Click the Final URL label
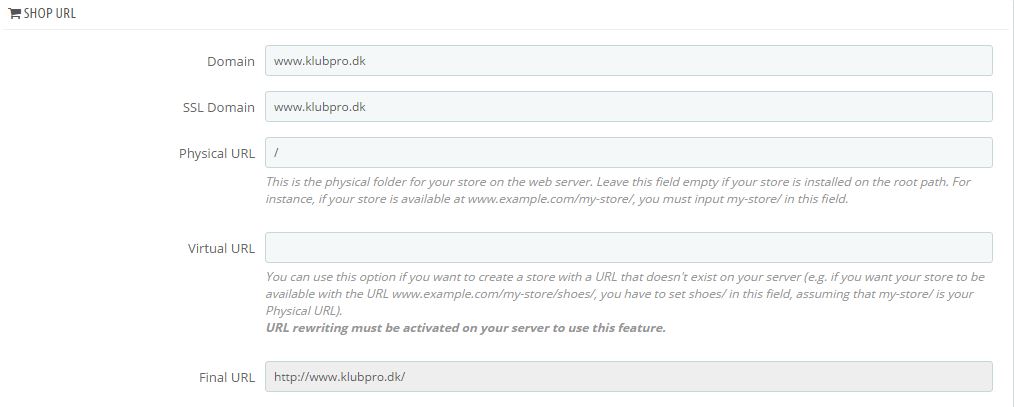Screen dimensions: 1014x407 (227, 377)
